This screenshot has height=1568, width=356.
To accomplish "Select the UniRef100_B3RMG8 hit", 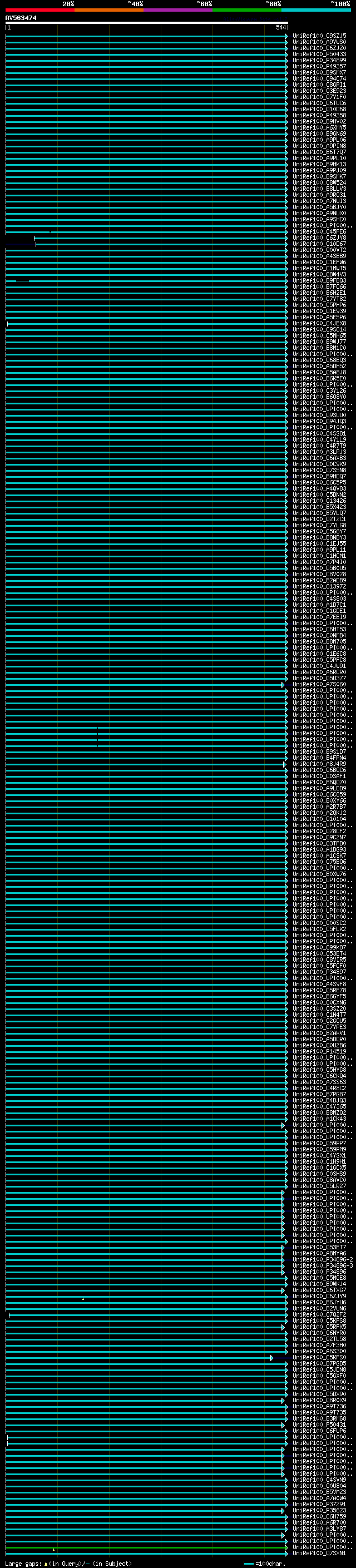I will point(319,1419).
